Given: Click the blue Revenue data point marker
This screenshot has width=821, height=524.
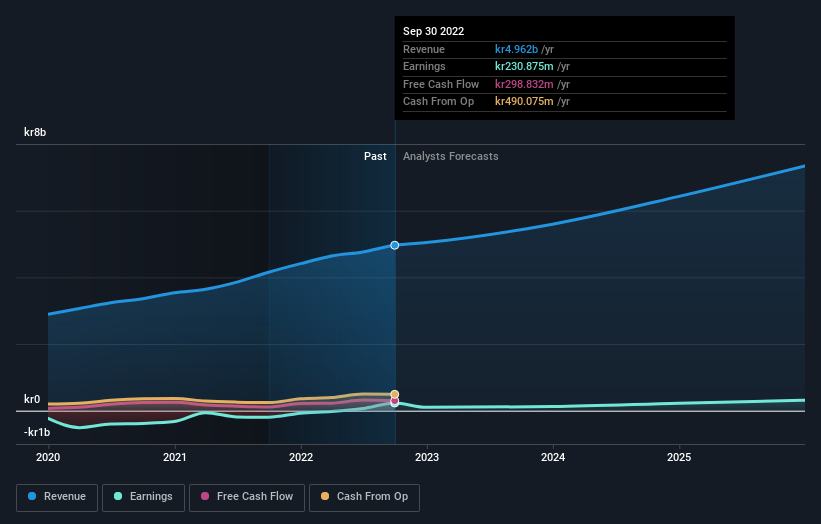Looking at the screenshot, I should pyautogui.click(x=395, y=245).
